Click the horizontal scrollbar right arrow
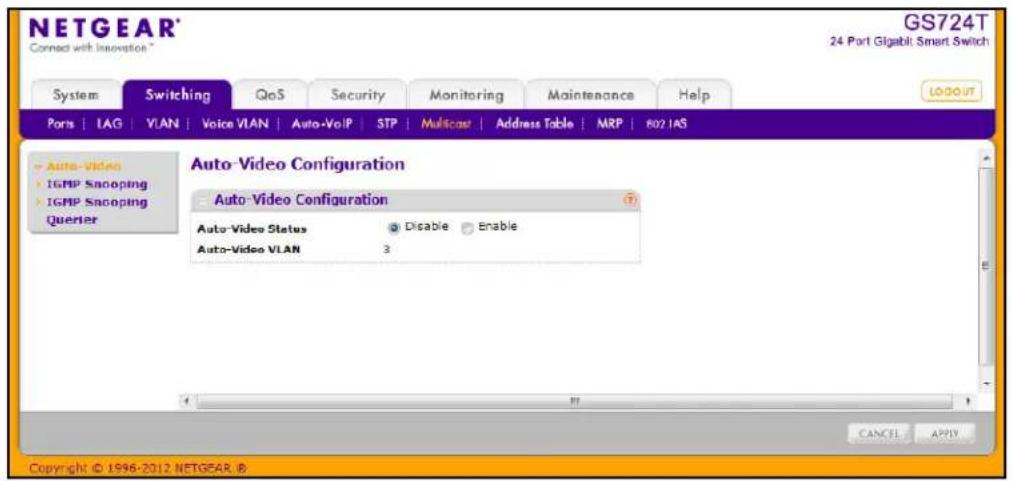 point(969,400)
